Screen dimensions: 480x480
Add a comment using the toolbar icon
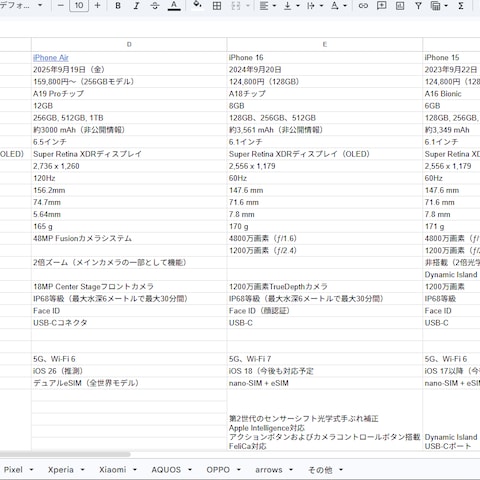click(381, 6)
